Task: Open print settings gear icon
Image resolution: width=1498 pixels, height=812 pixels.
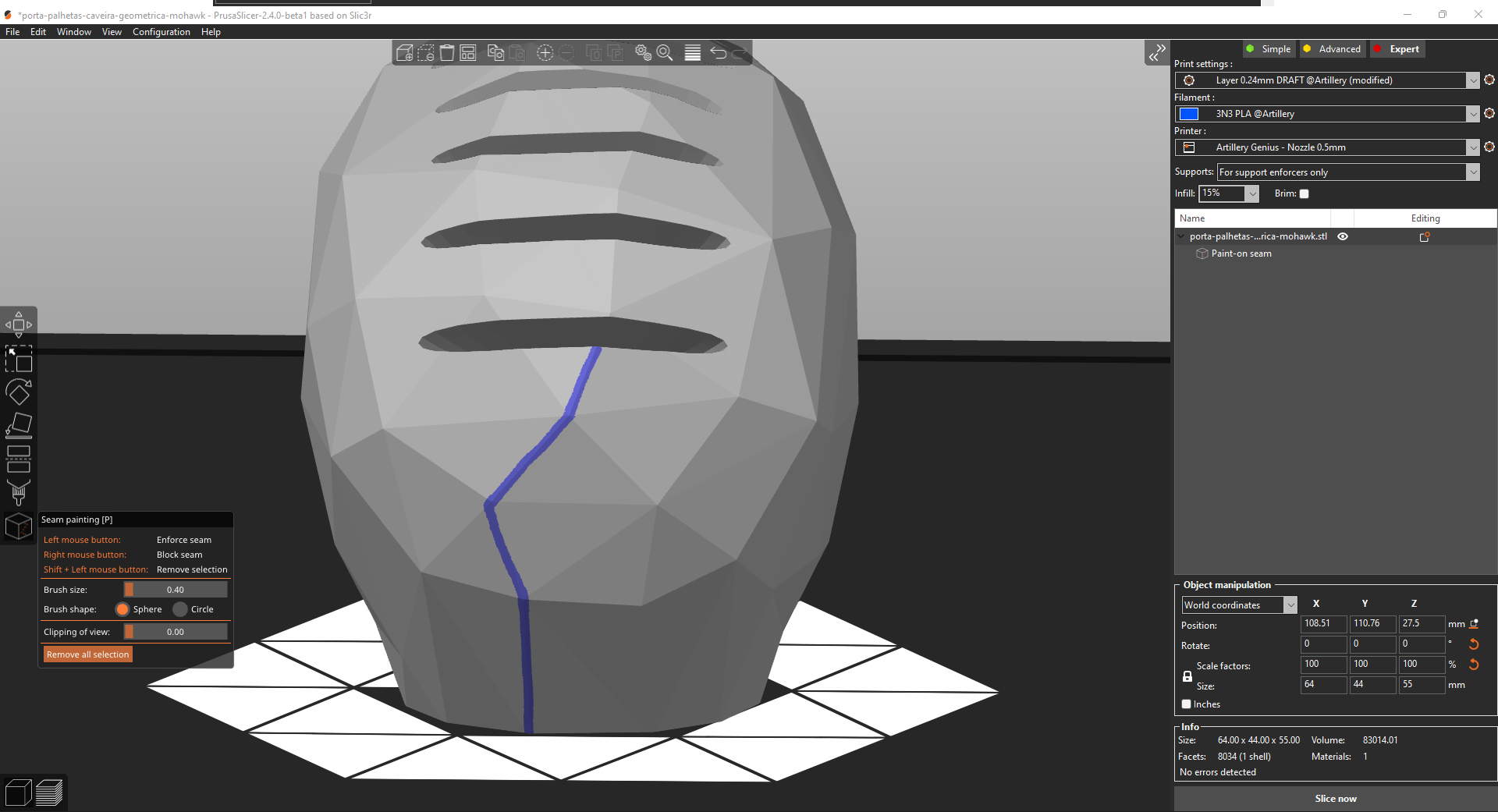Action: pyautogui.click(x=1489, y=80)
